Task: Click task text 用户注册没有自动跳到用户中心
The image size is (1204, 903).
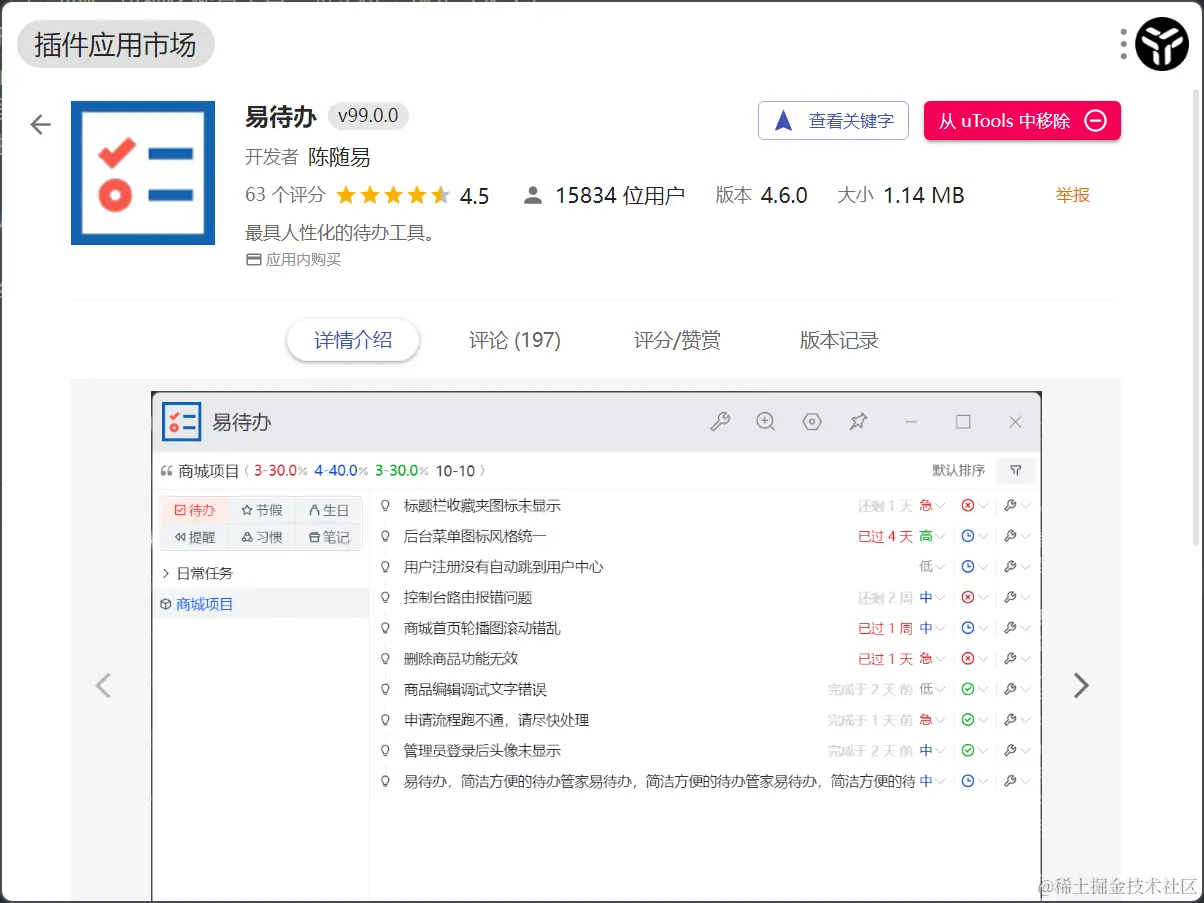Action: pos(504,567)
